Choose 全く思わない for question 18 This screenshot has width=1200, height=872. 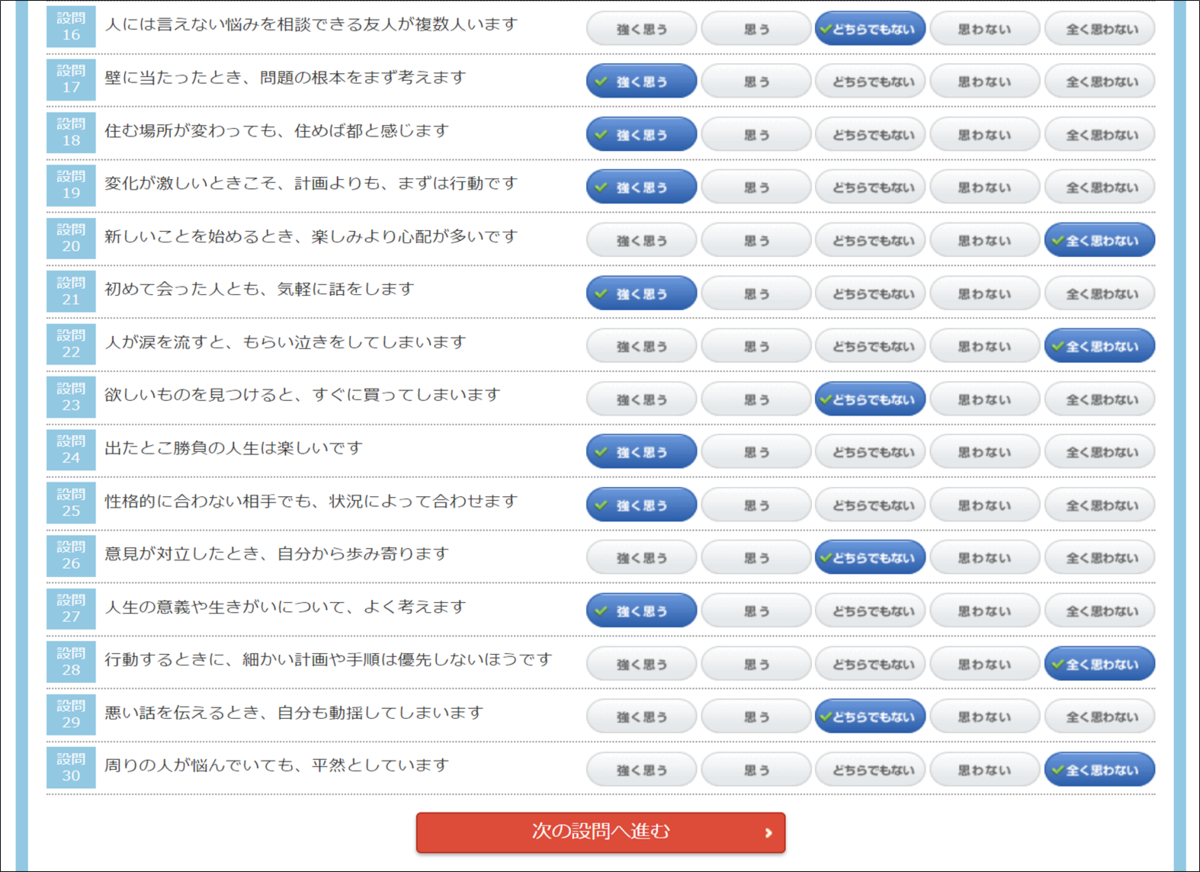coord(1100,135)
